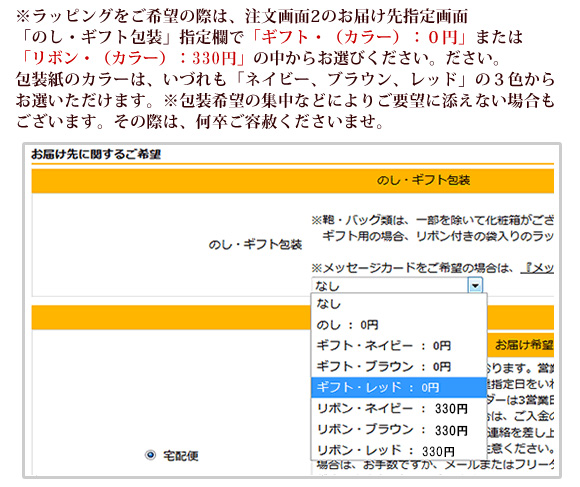Click the お届け先に関するご希望 section title
Viewport: 580px width, 487px height.
[96, 154]
